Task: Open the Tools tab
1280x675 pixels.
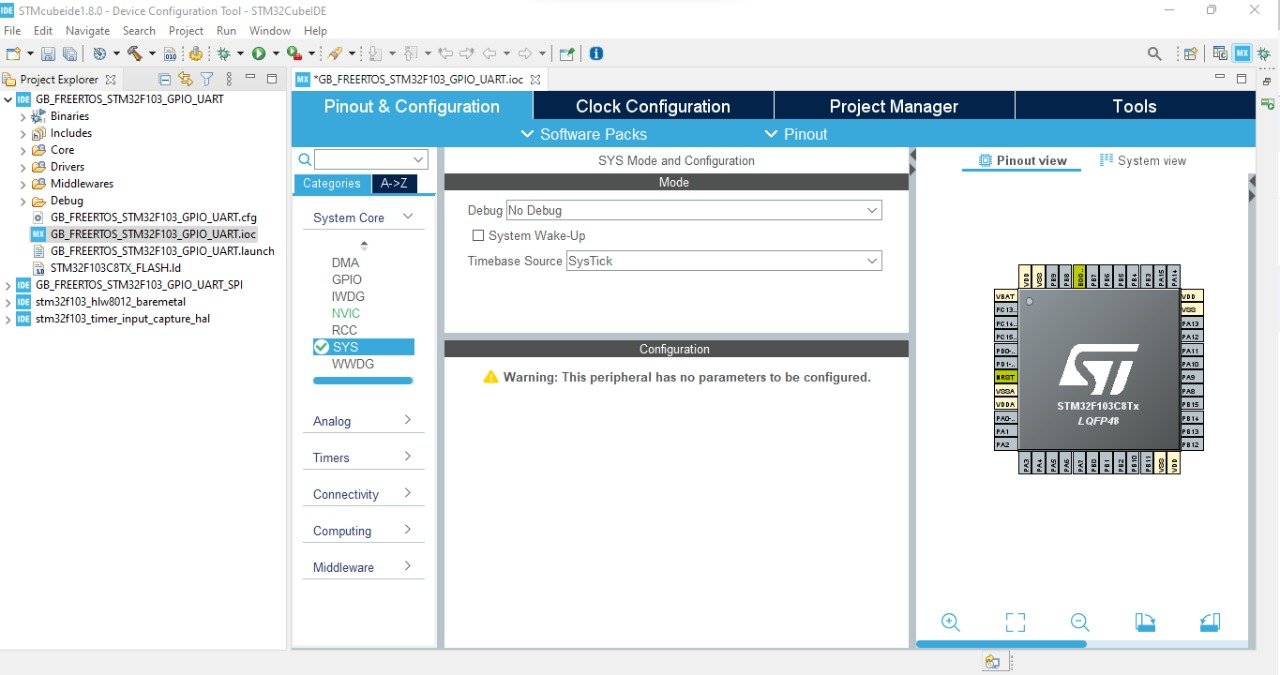Action: 1134,106
